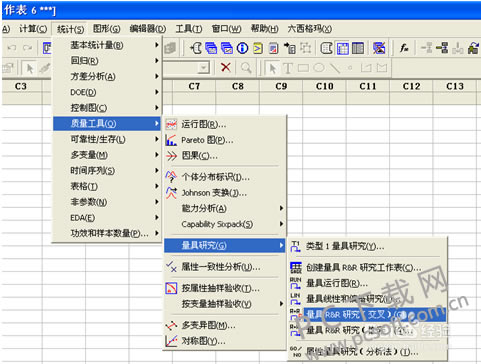This screenshot has height=364, width=481.
Task: Open the 计算(C) menu
Action: (x=33, y=29)
